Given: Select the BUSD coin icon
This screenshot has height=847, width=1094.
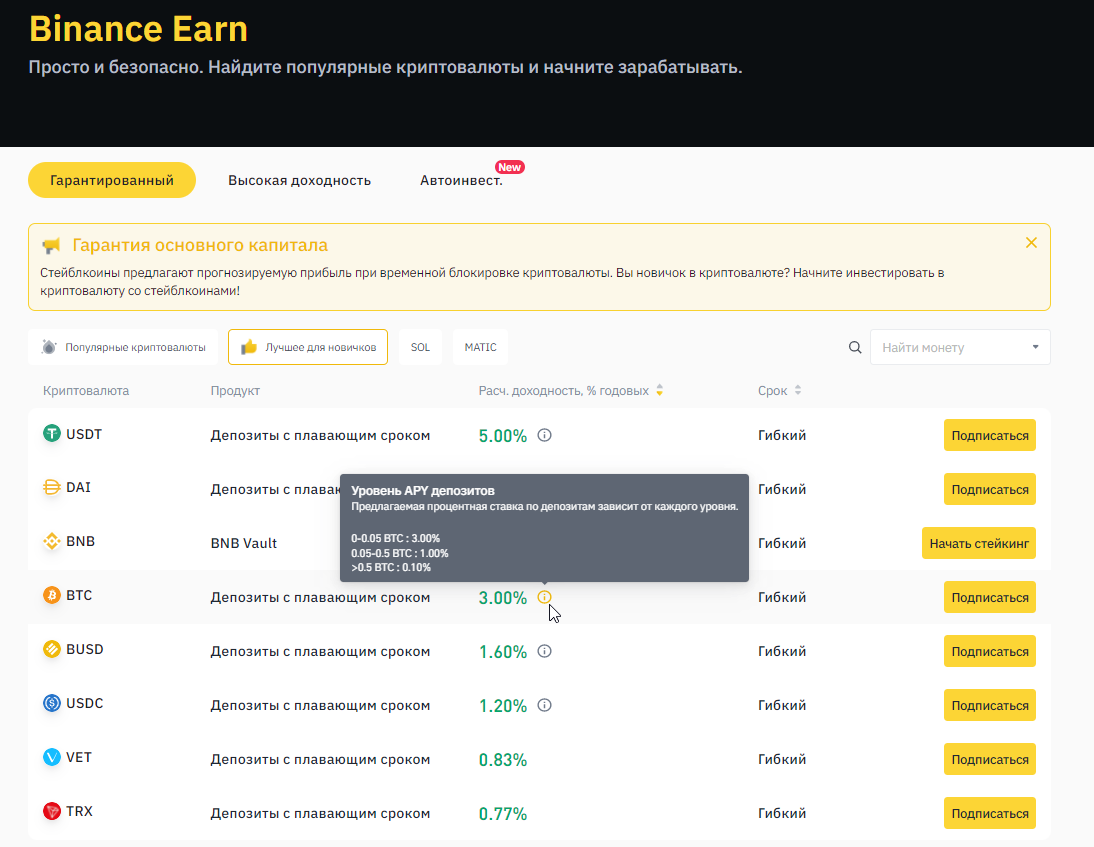Looking at the screenshot, I should tap(52, 649).
